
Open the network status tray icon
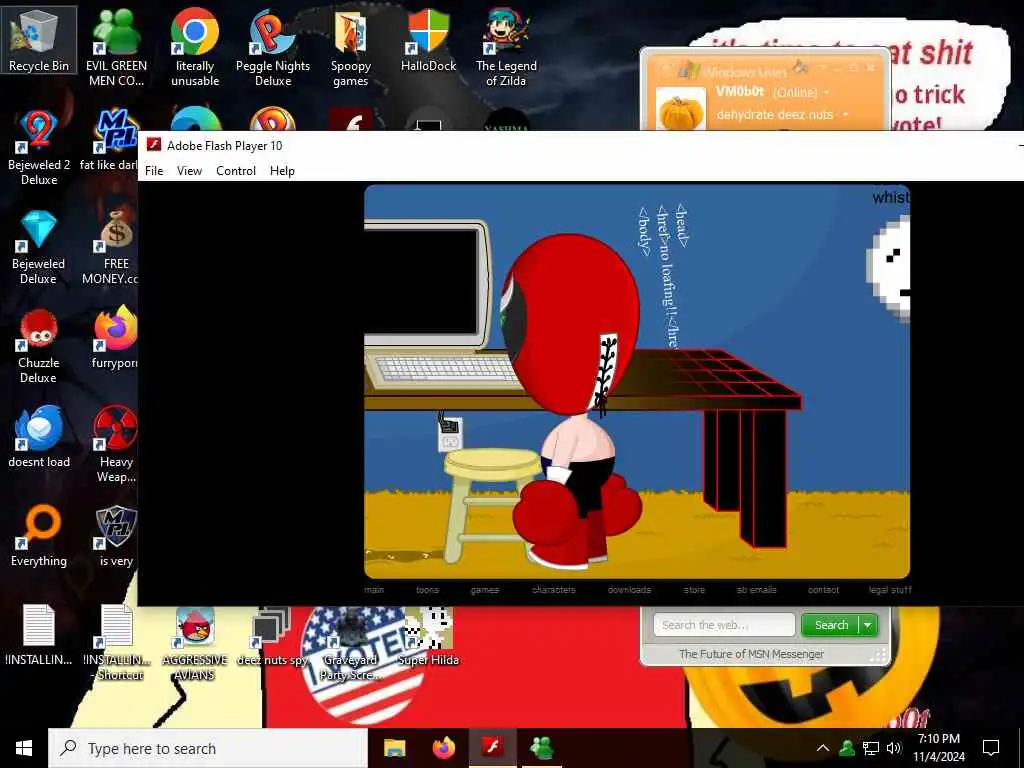[871, 748]
